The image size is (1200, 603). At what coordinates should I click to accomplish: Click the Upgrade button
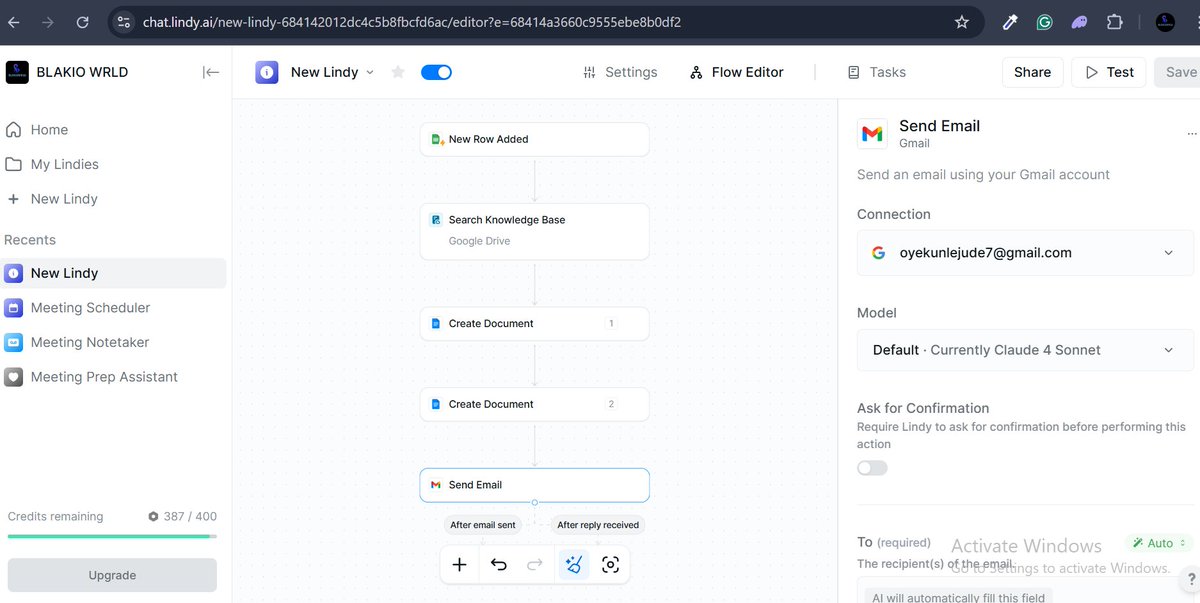pyautogui.click(x=112, y=575)
